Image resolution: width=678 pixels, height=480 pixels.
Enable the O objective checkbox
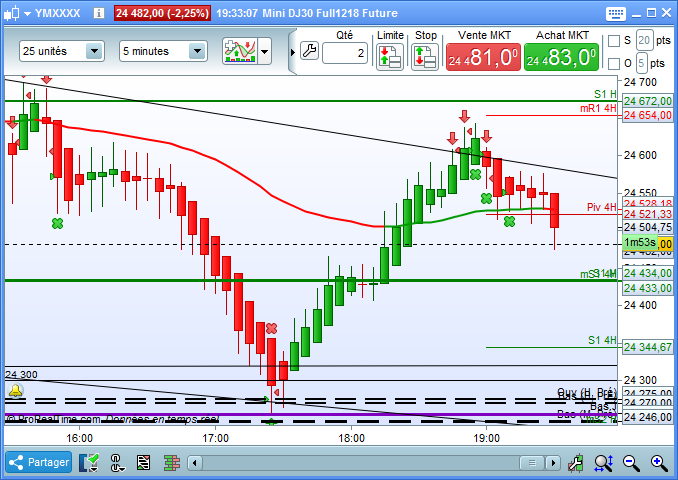[x=614, y=64]
